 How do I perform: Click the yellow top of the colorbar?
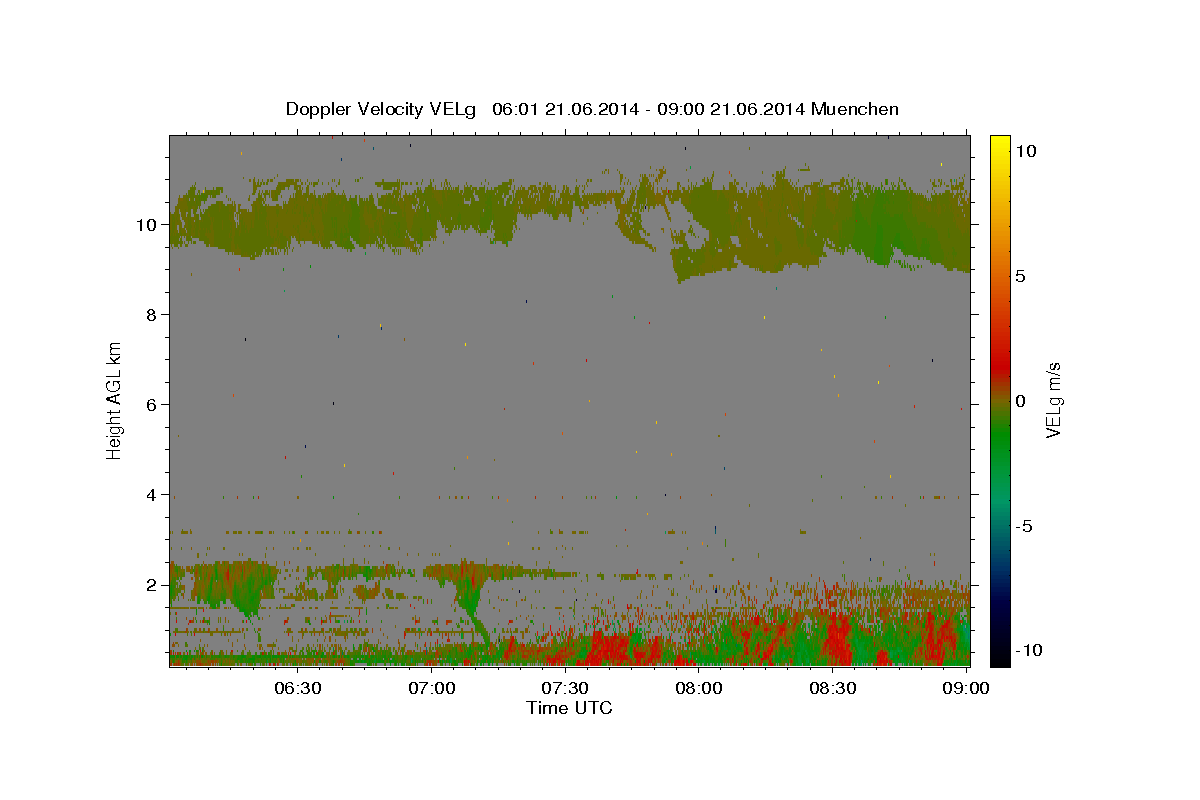point(1000,145)
